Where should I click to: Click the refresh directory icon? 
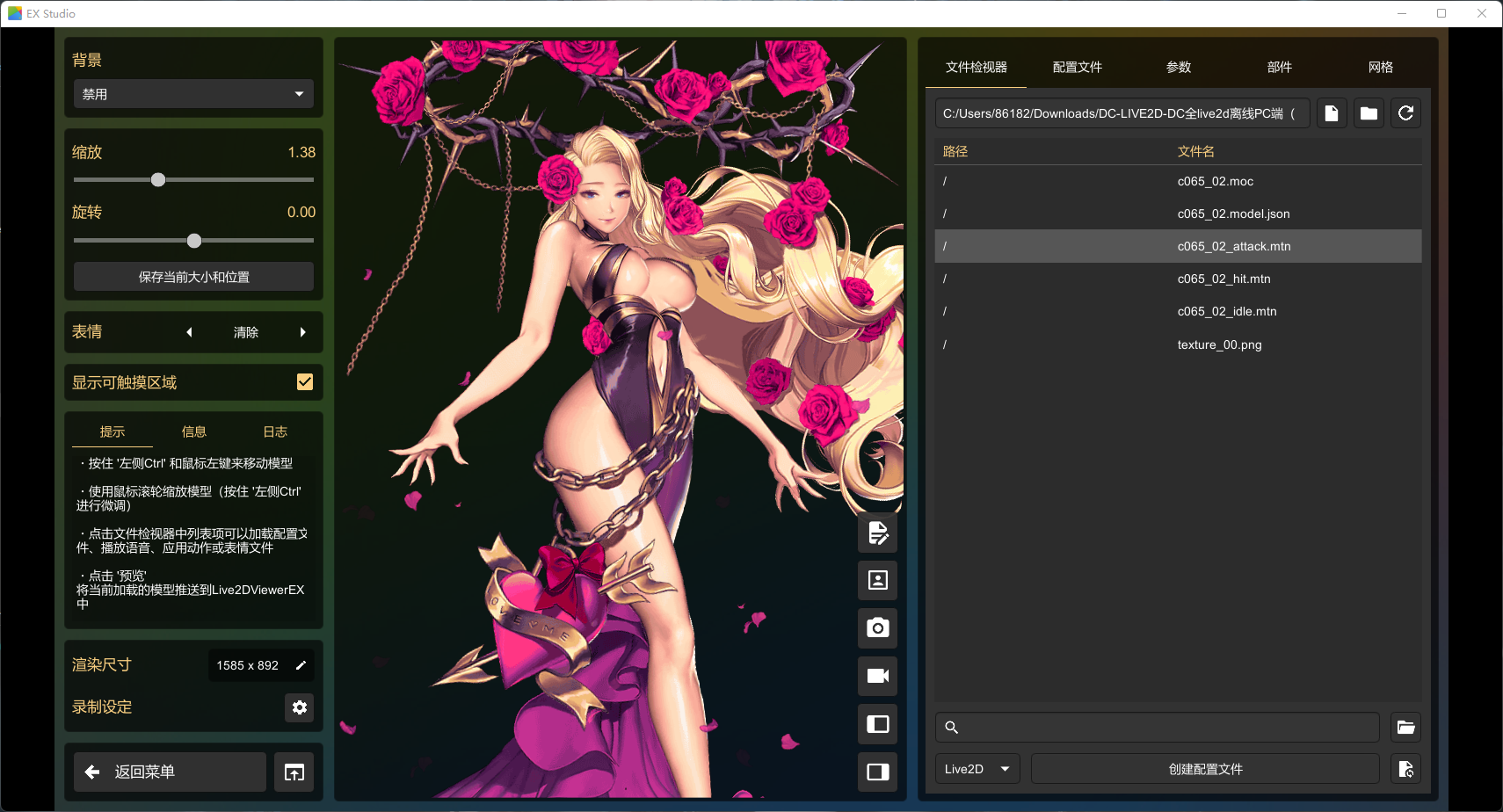pos(1405,113)
